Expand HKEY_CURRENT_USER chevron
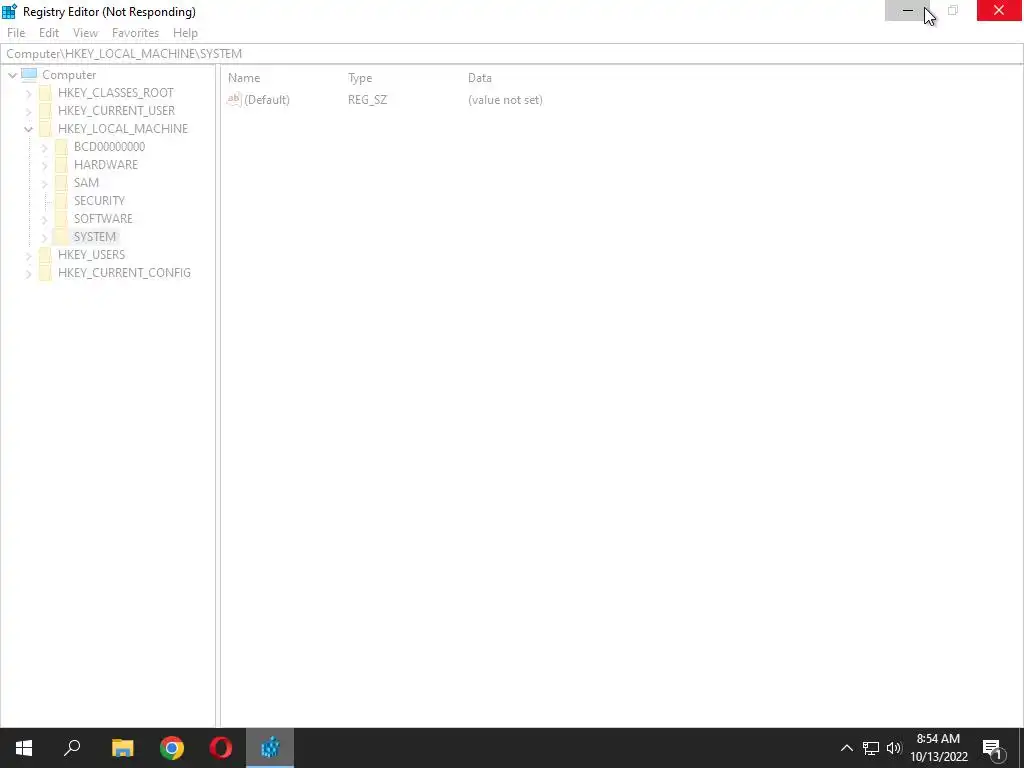1024x768 pixels. coord(29,111)
